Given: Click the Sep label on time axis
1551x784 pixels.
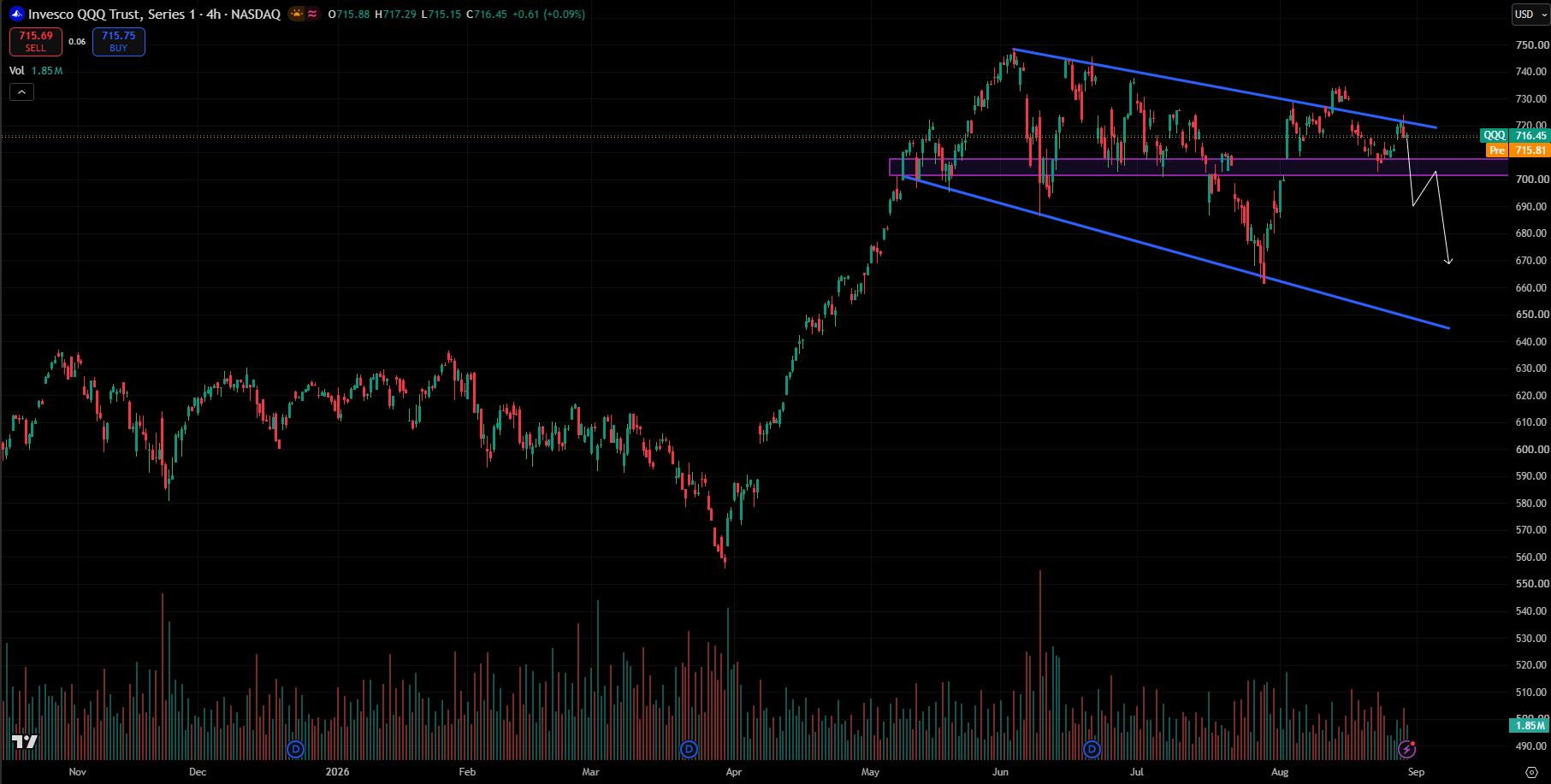Looking at the screenshot, I should [x=1417, y=772].
